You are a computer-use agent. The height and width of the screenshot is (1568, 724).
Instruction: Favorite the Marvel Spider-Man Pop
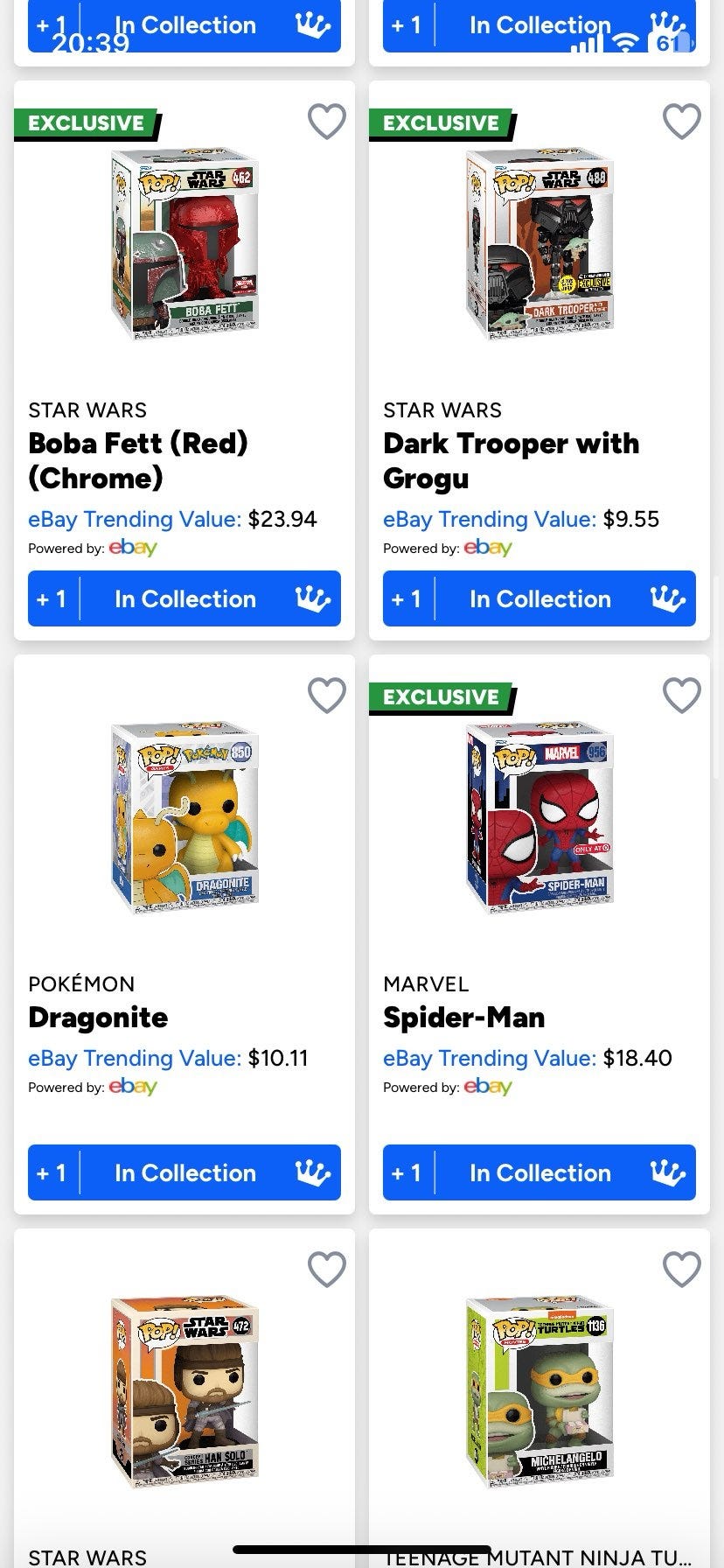pyautogui.click(x=682, y=696)
